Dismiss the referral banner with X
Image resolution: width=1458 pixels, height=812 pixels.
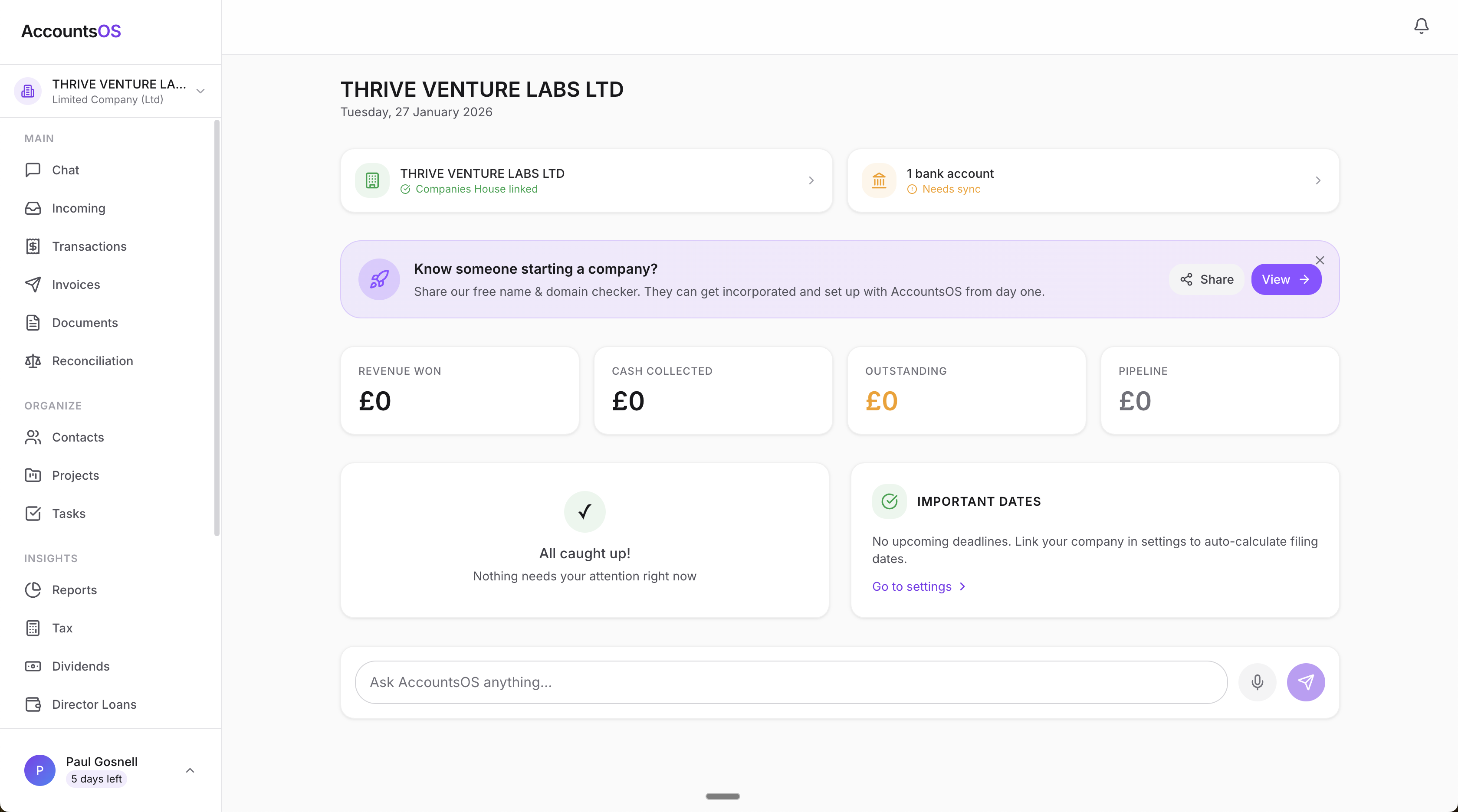pyautogui.click(x=1319, y=260)
